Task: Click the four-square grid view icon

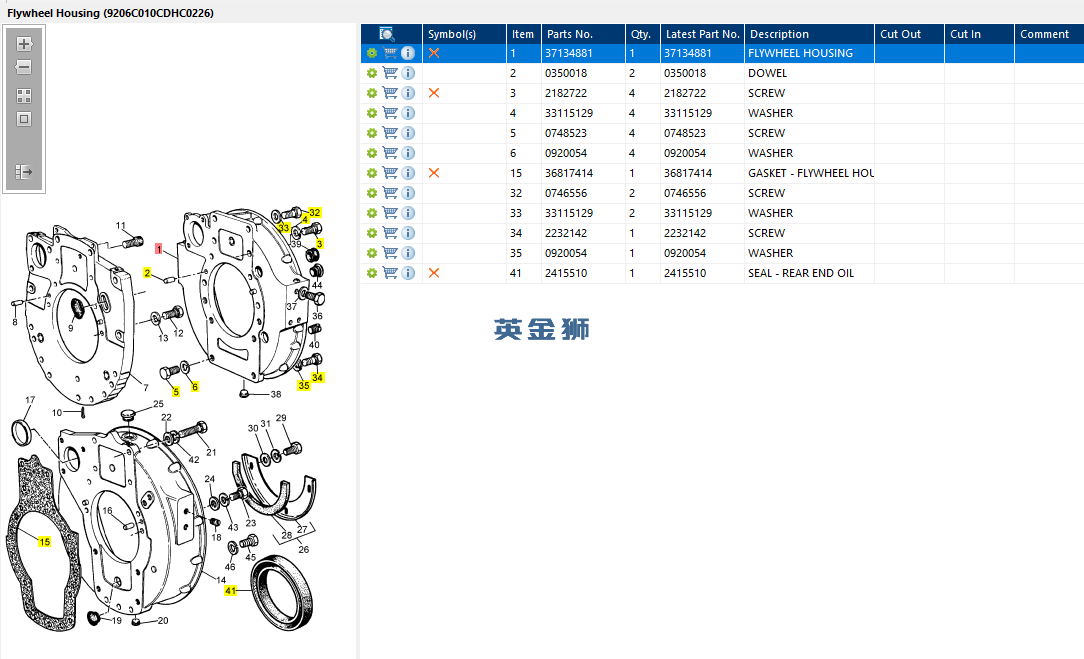Action: [24, 96]
